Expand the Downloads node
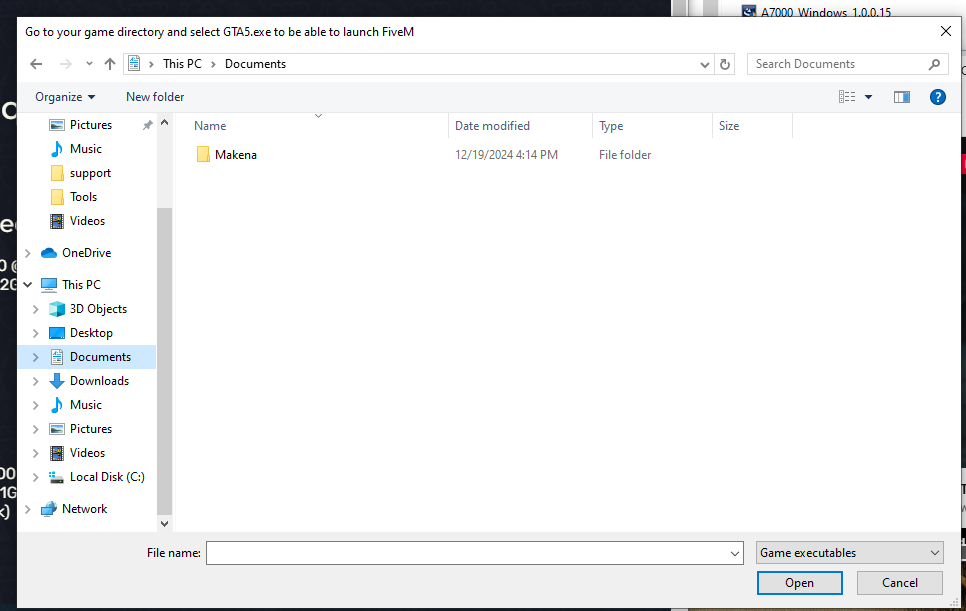Image resolution: width=966 pixels, height=611 pixels. (x=36, y=381)
